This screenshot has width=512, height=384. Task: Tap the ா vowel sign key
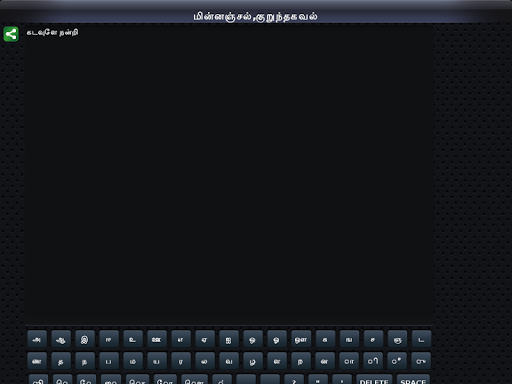coord(349,361)
